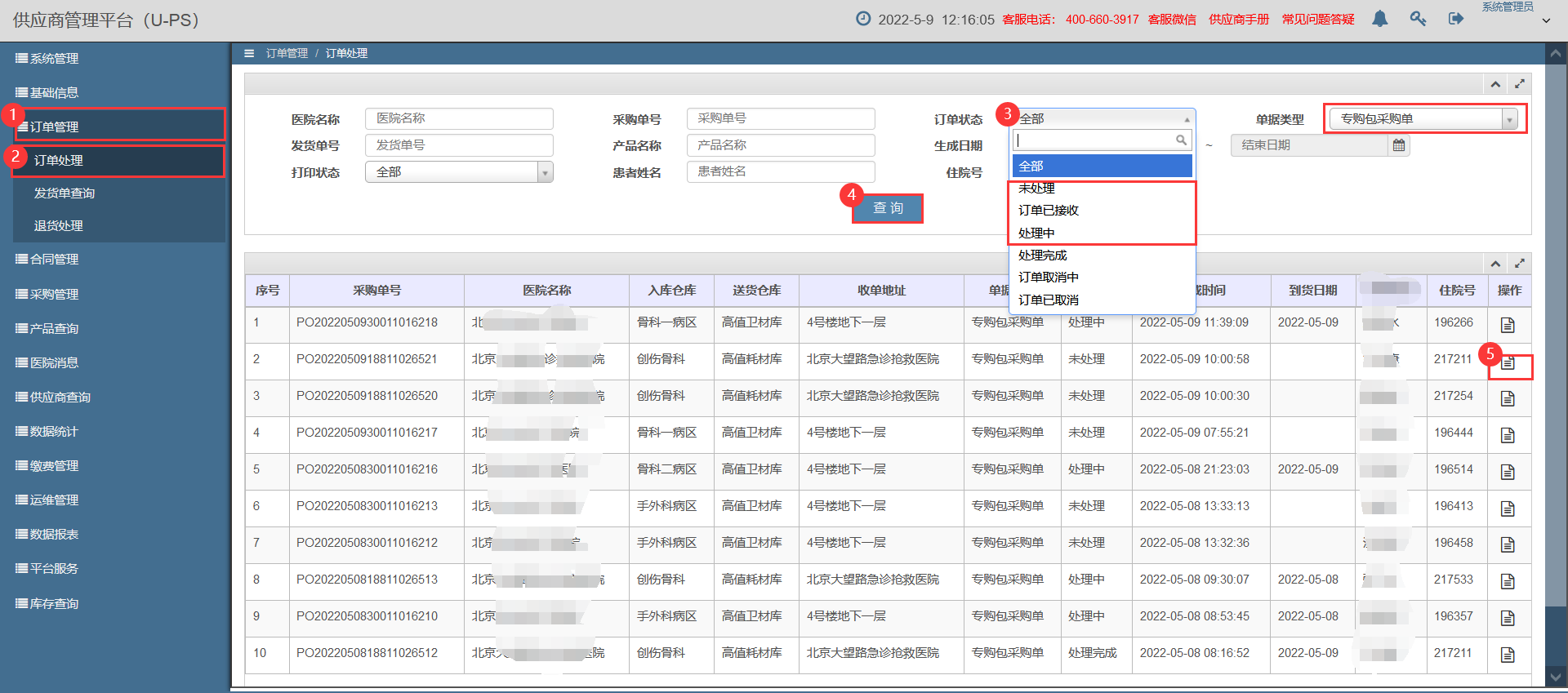Click the search magnifier in 订单状态 dropdown
The width and height of the screenshot is (1568, 693).
1181,140
